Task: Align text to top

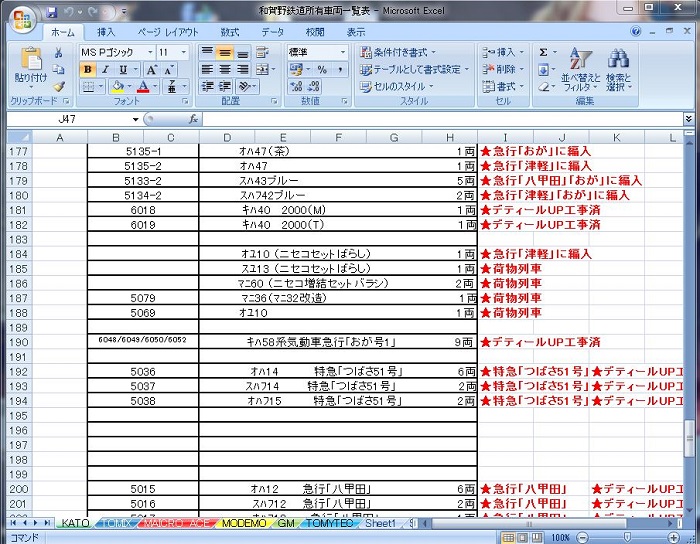Action: click(x=207, y=52)
